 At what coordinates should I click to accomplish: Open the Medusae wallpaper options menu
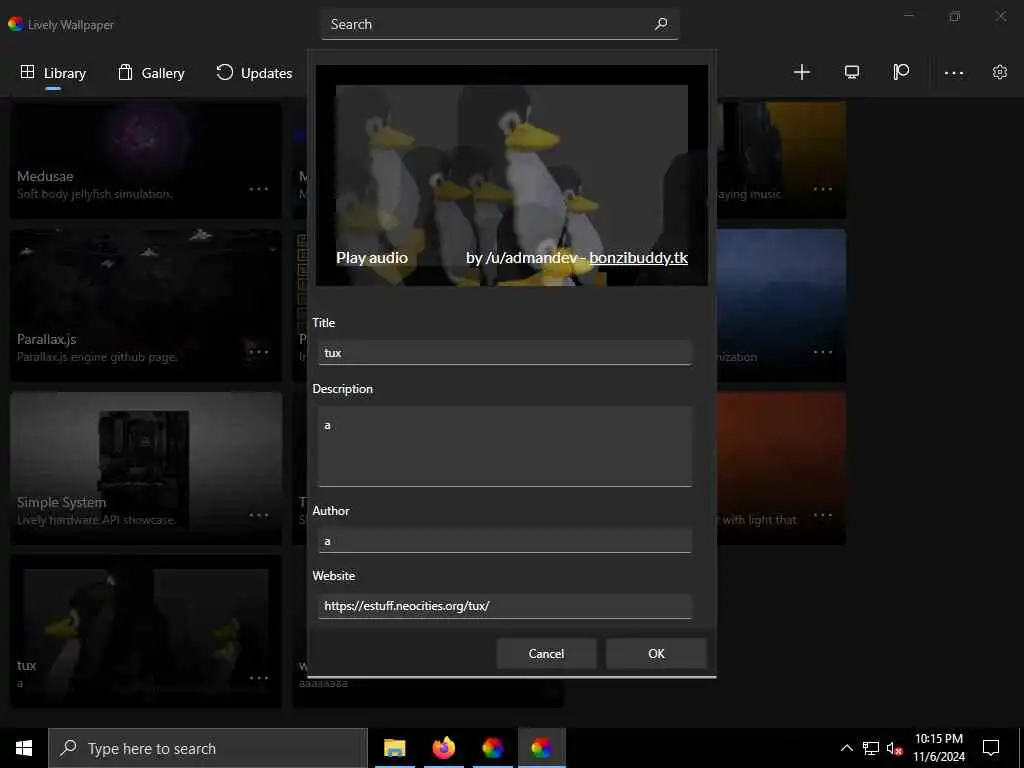point(259,189)
